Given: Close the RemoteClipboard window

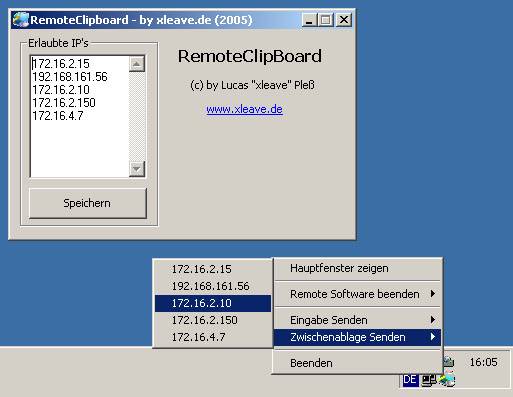Looking at the screenshot, I should (x=343, y=20).
